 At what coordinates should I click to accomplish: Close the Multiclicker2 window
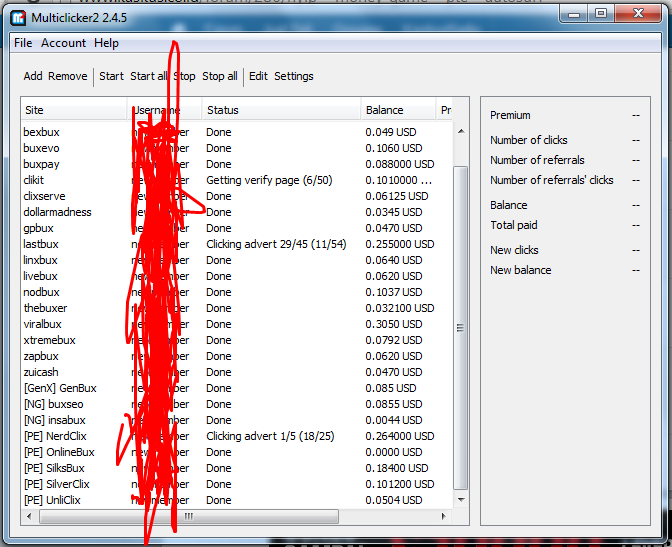[638, 14]
